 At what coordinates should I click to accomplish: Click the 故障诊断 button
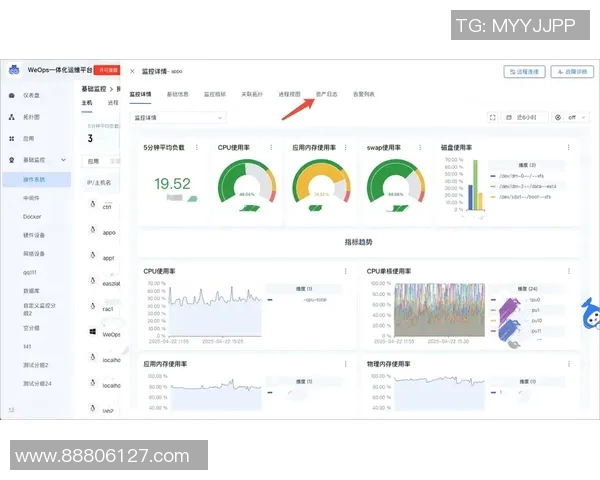572,72
